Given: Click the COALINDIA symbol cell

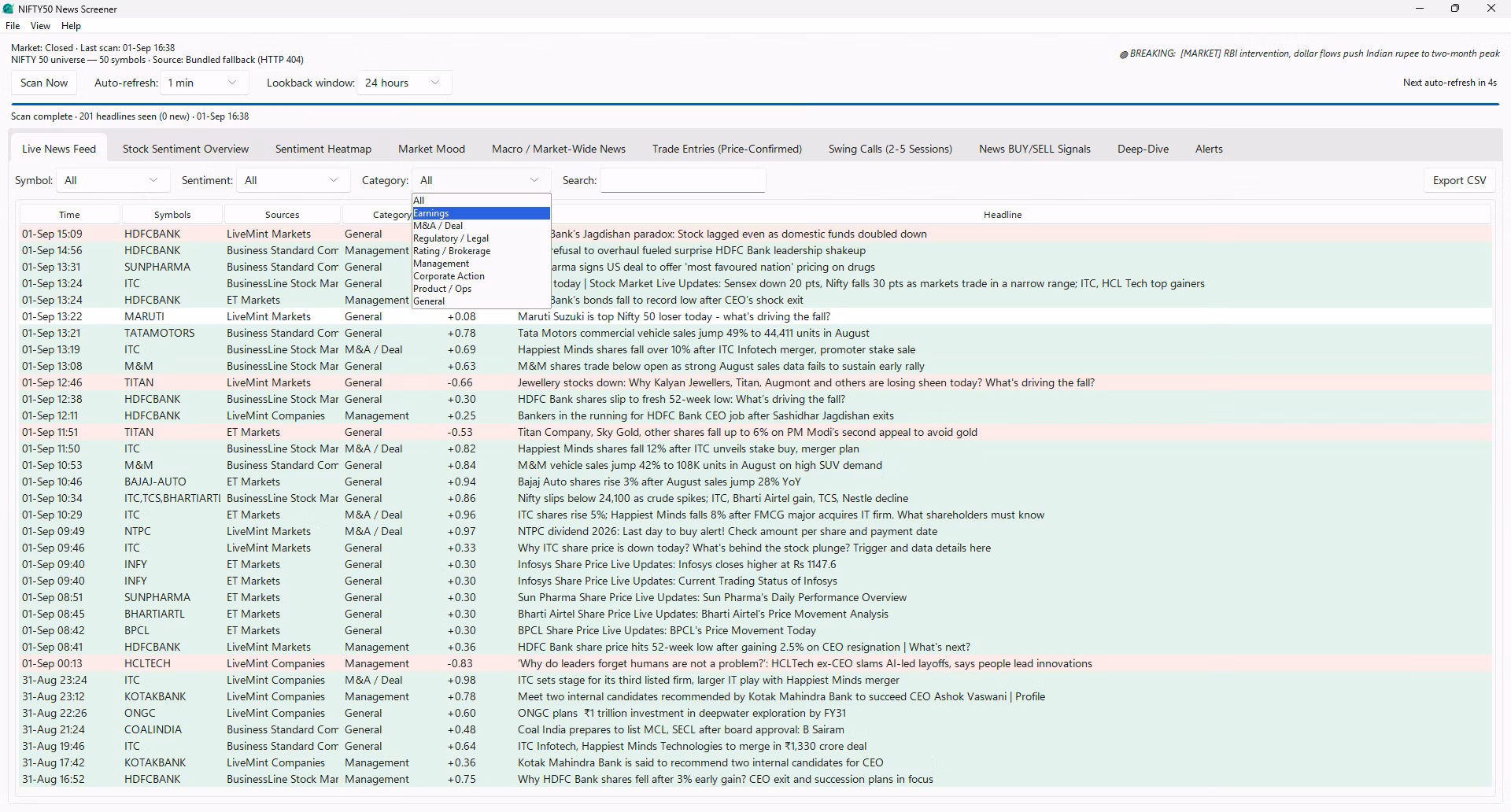Looking at the screenshot, I should (153, 729).
